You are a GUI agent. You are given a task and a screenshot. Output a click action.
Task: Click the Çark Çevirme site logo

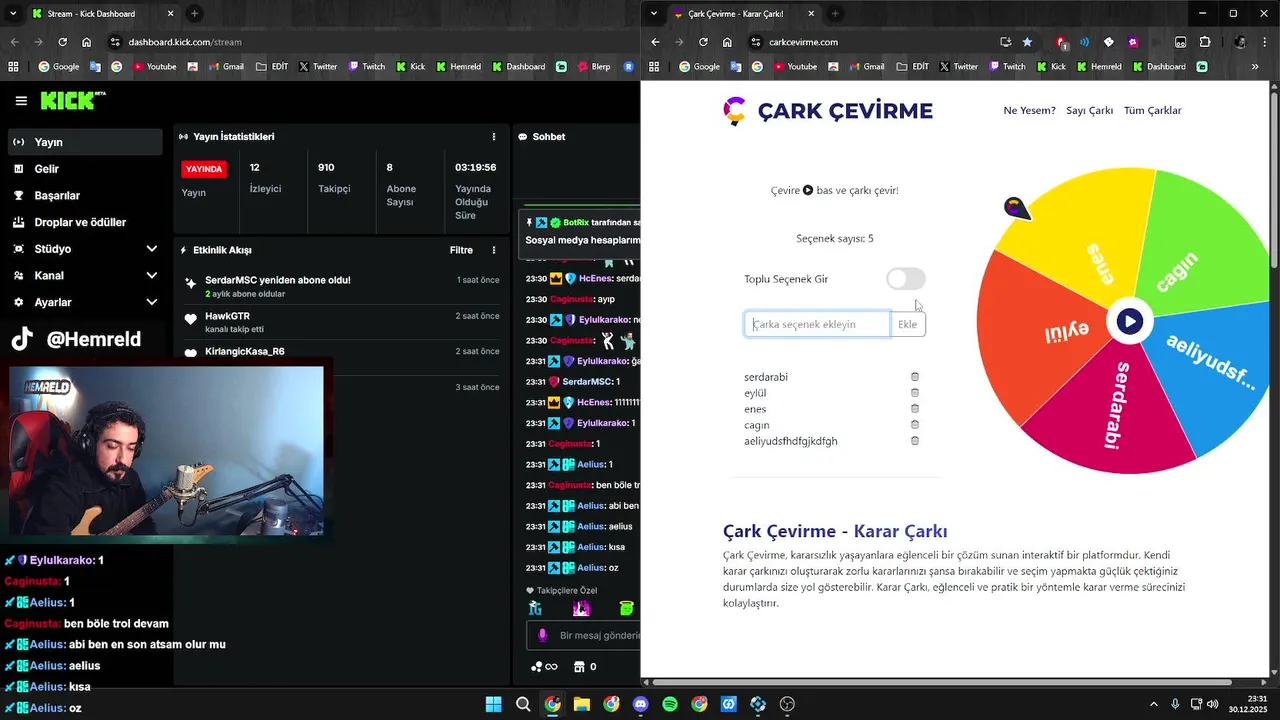coord(827,111)
